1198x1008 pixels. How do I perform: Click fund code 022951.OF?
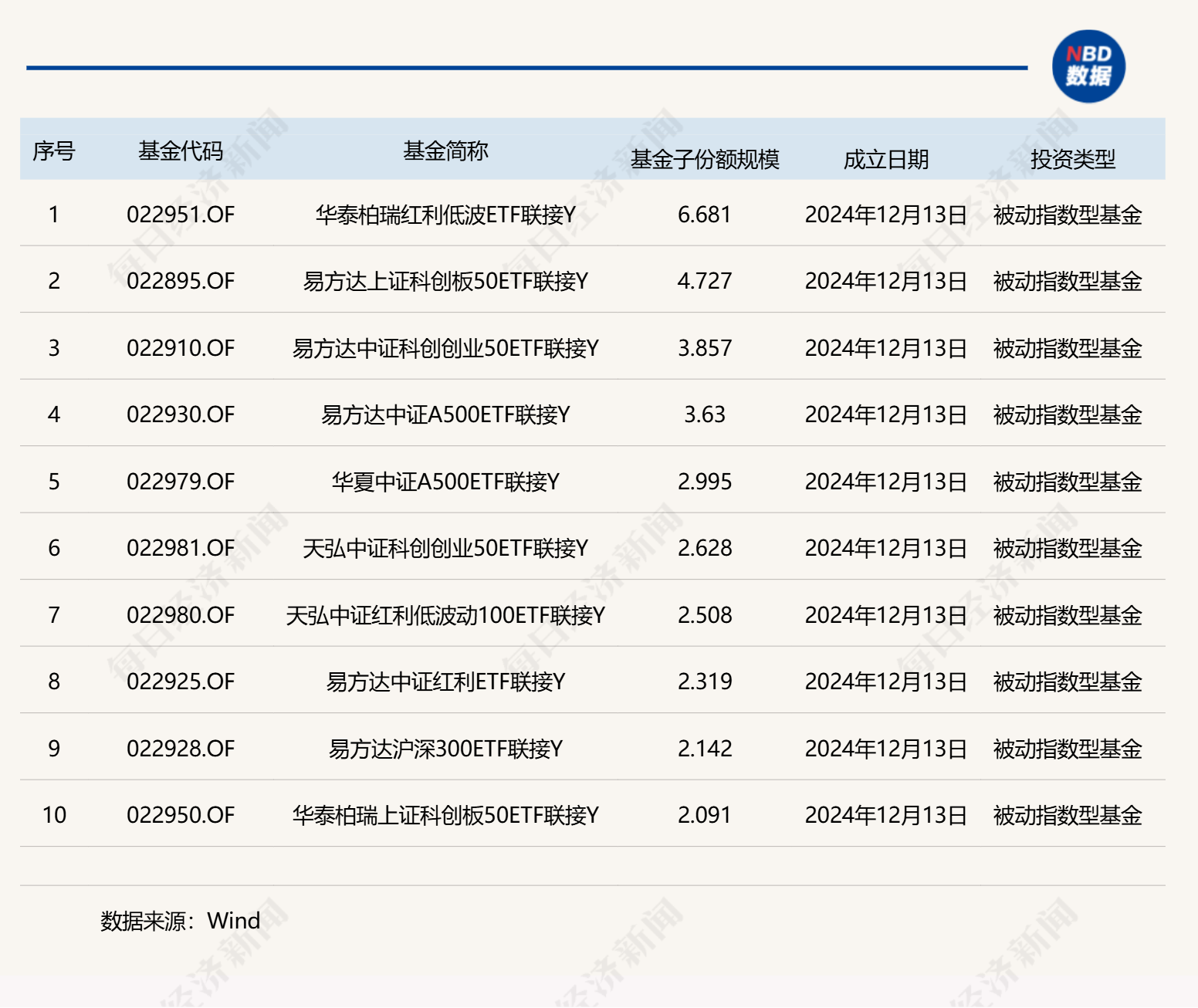tap(181, 215)
